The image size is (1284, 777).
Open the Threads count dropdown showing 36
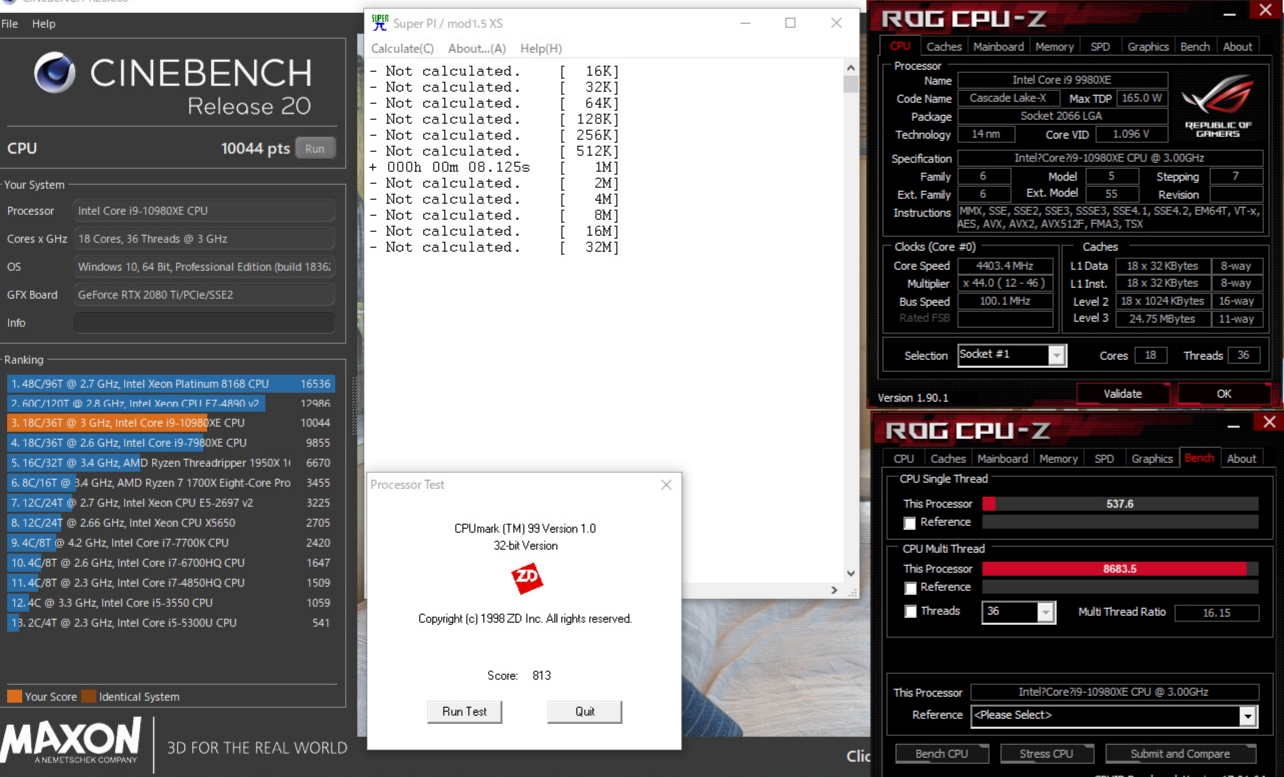tap(1045, 612)
